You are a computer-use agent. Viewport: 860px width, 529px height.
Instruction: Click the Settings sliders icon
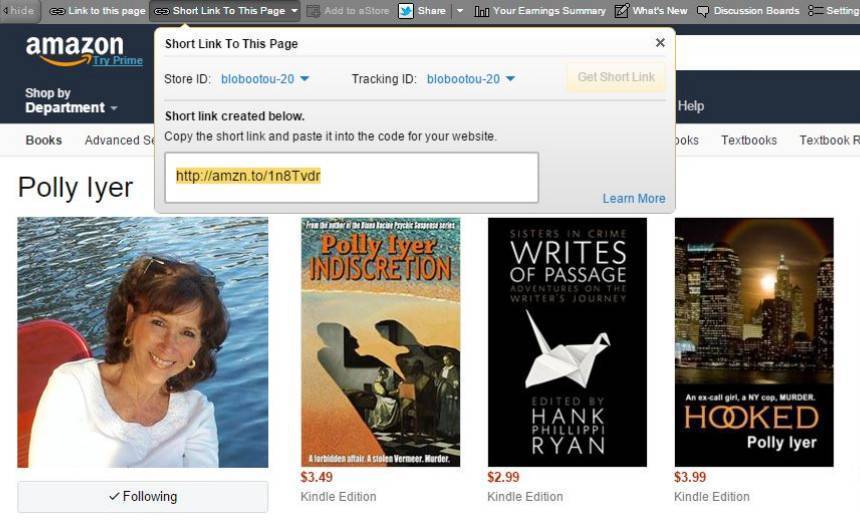pos(816,11)
